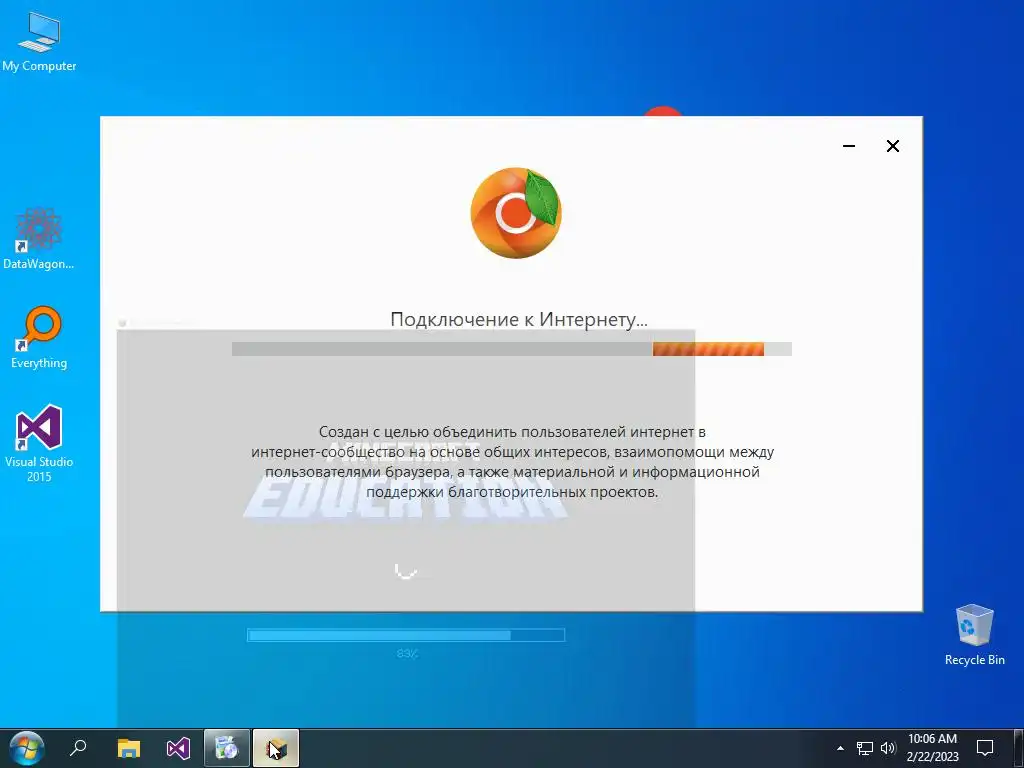This screenshot has height=768, width=1024.
Task: Open the DataWagon desktop shortcut
Action: [x=39, y=238]
